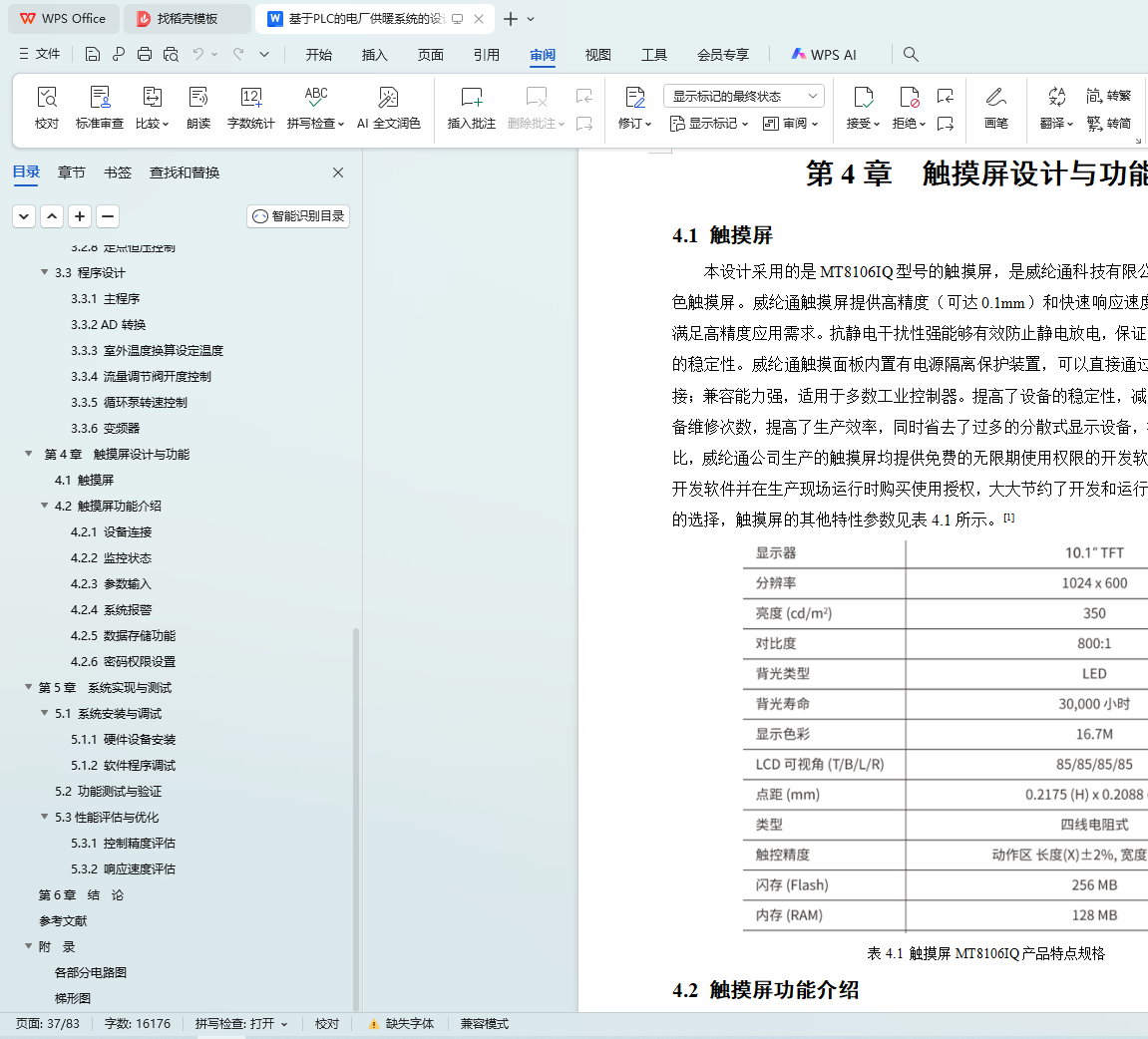Click 智能识别目录 button

coord(298,216)
